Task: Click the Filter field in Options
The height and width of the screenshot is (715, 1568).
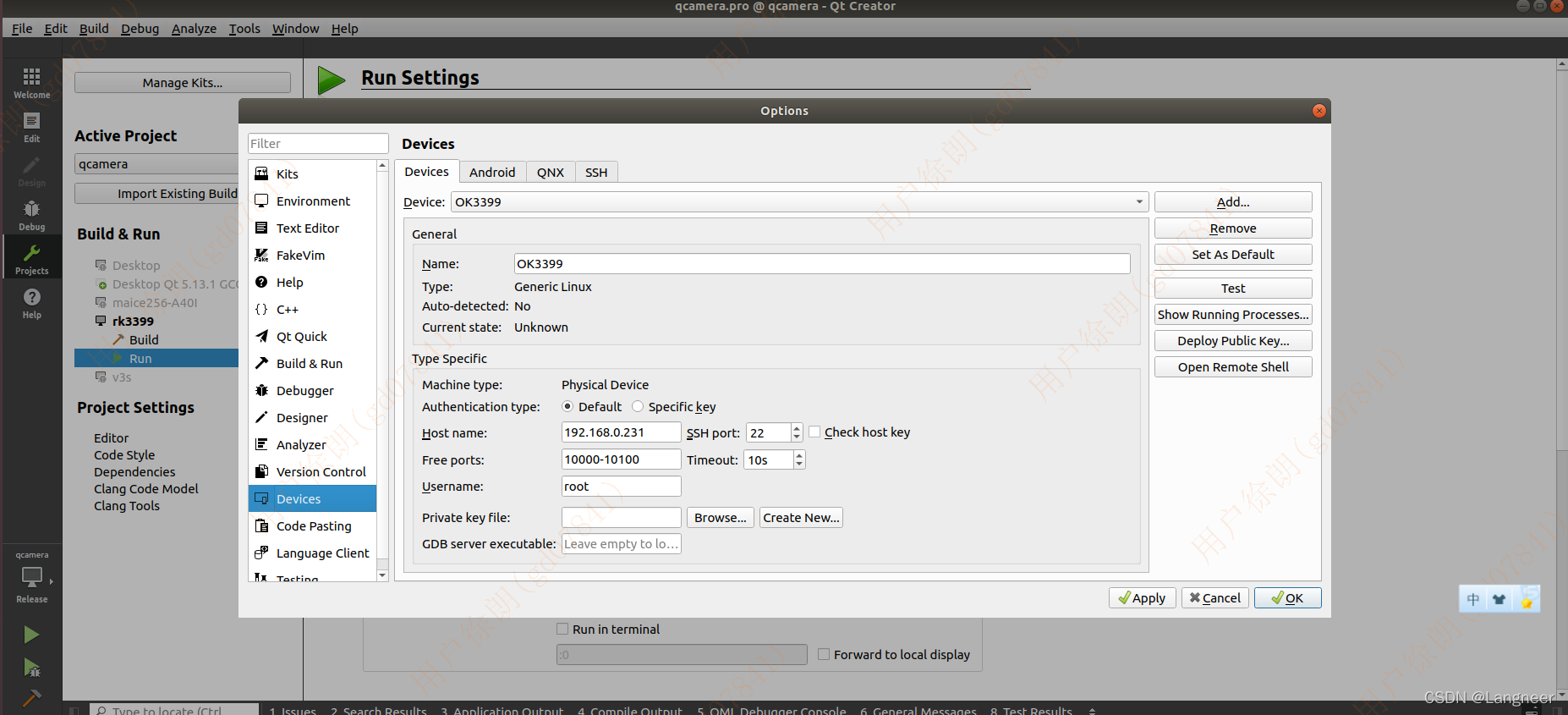Action: click(x=318, y=144)
